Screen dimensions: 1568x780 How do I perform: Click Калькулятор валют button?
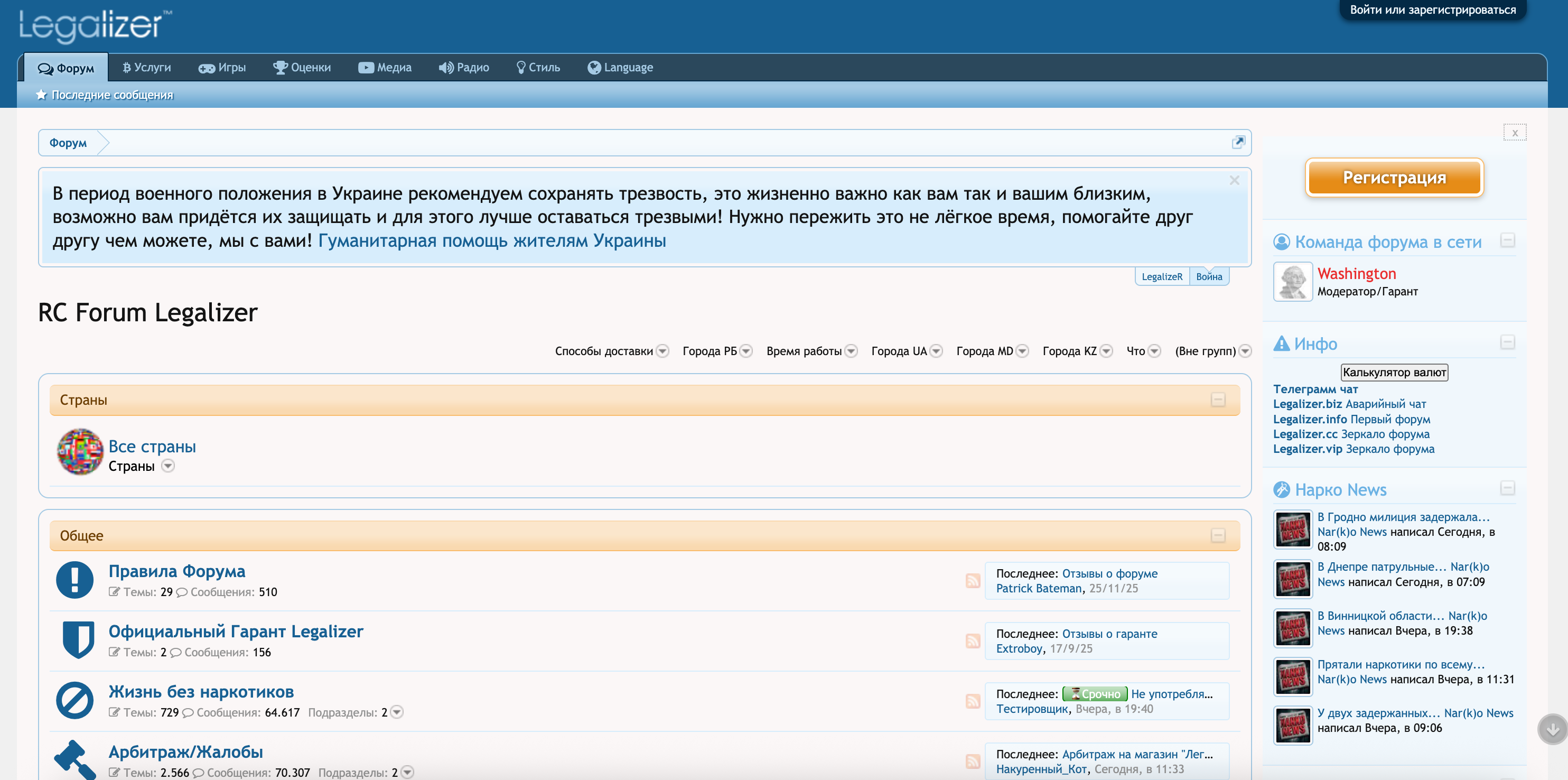coord(1394,372)
